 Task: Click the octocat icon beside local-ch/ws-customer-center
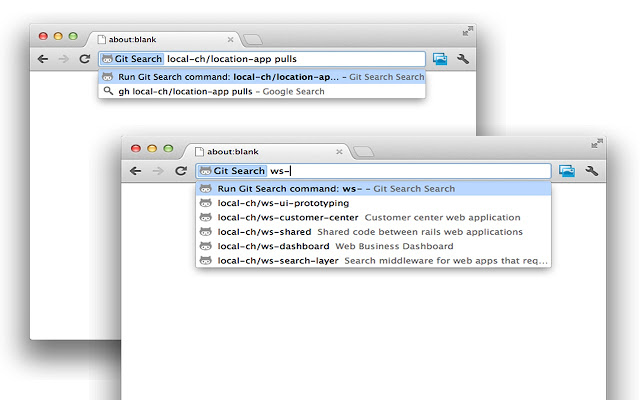(x=206, y=218)
